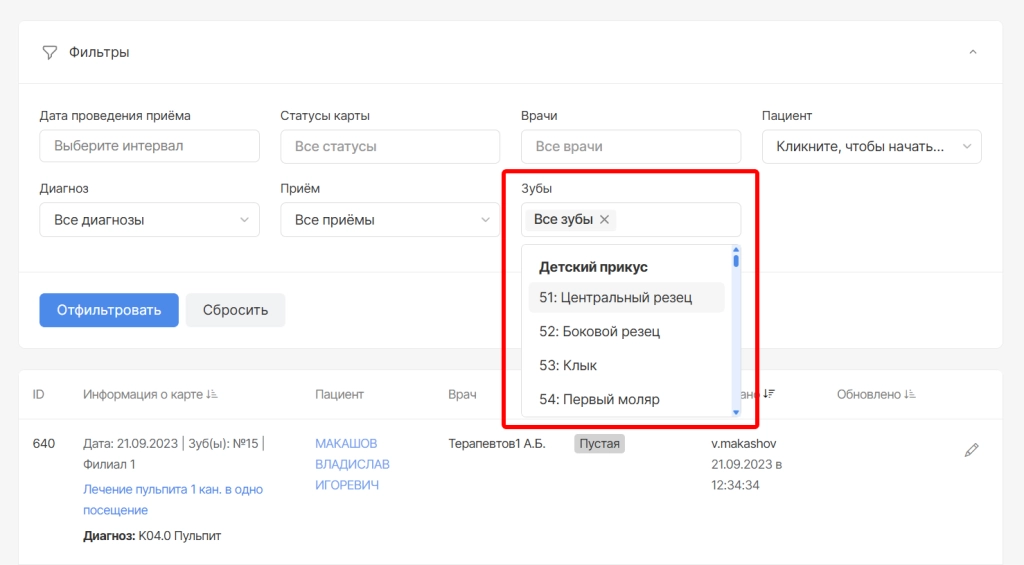Open Лечение пульпита 1 кан. link

click(x=173, y=500)
